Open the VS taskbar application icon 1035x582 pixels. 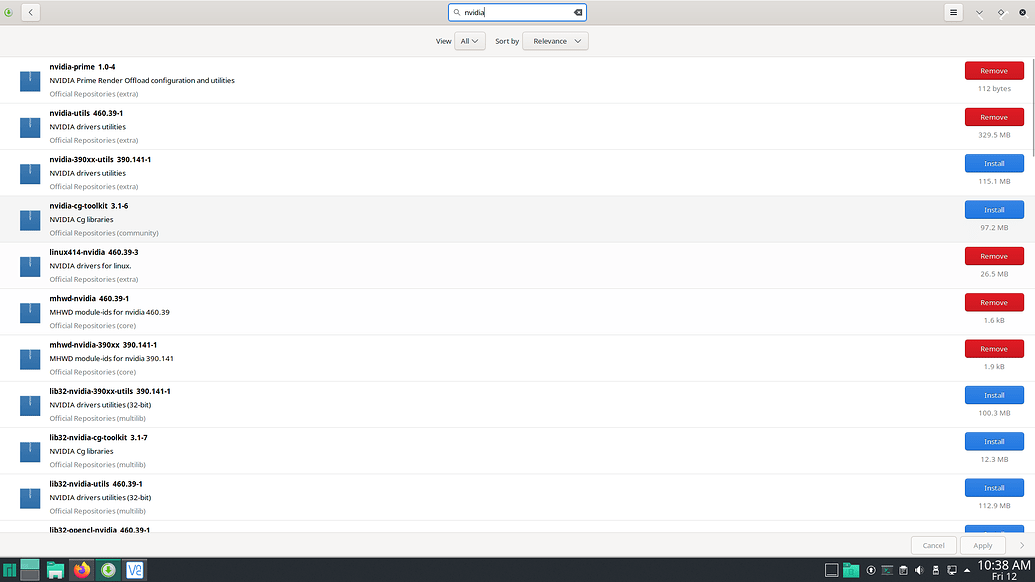(x=135, y=570)
